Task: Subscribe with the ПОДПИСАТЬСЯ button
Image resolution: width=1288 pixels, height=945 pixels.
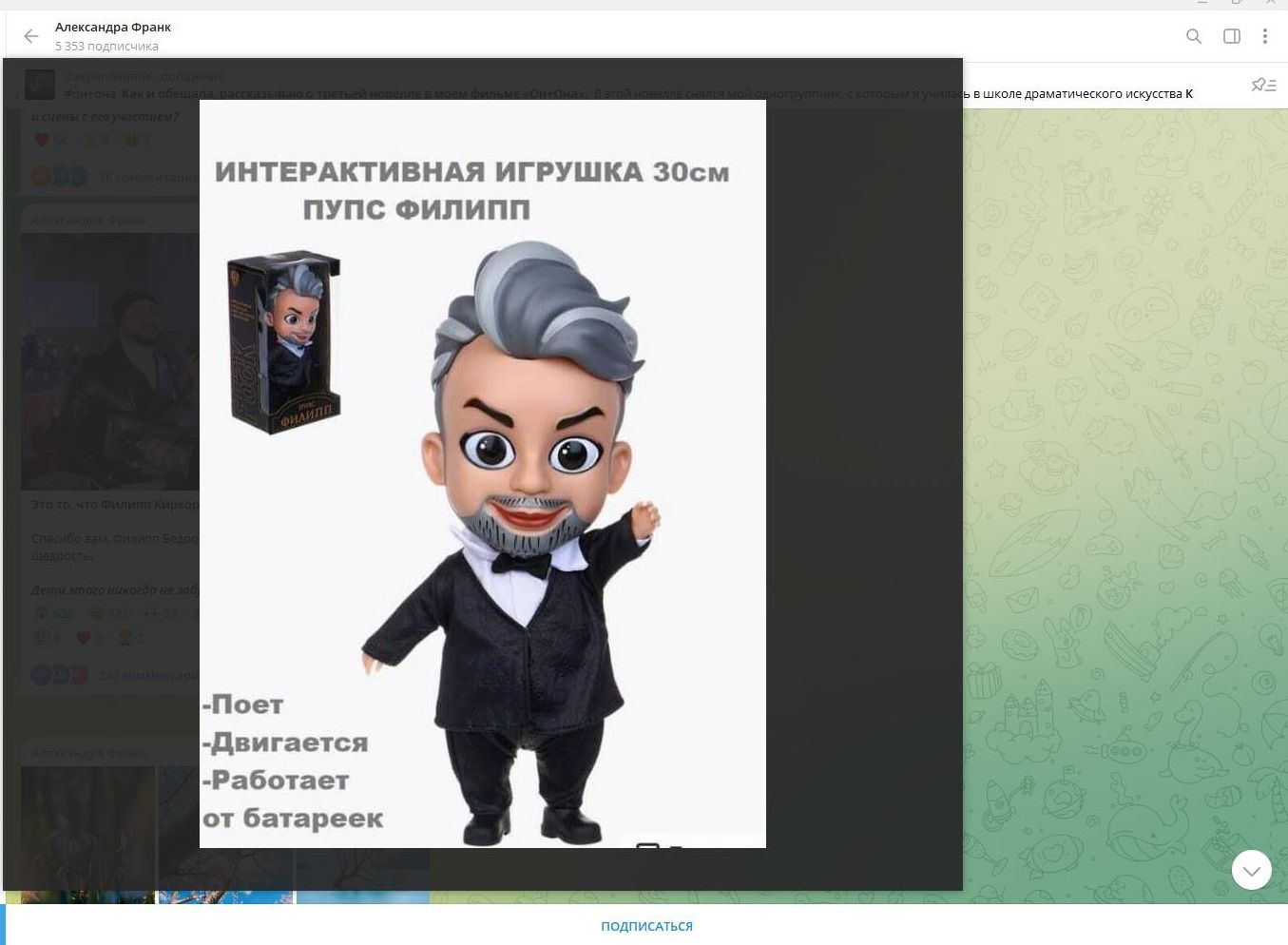Action: tap(646, 926)
